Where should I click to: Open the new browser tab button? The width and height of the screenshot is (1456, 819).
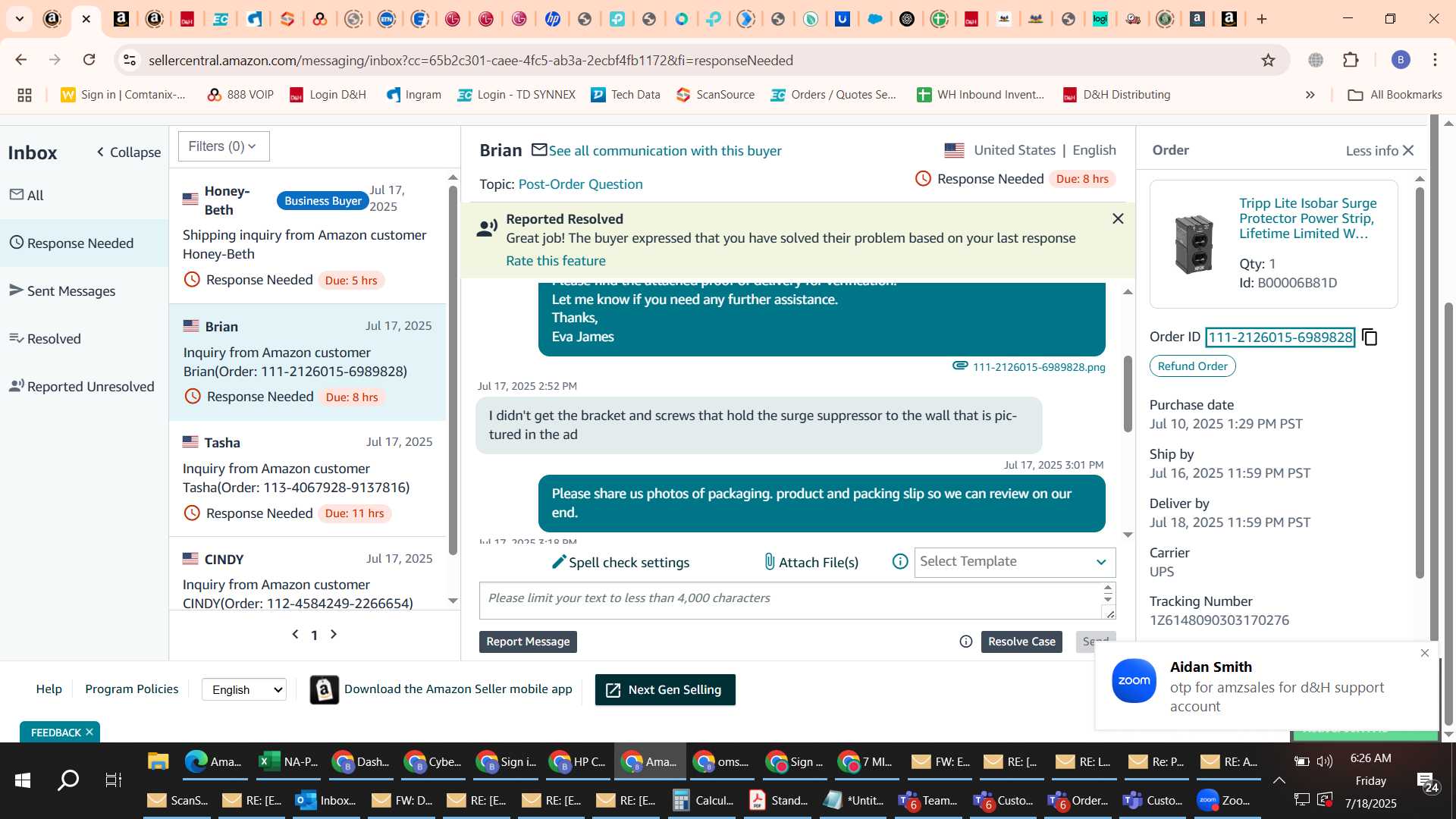tap(1262, 19)
